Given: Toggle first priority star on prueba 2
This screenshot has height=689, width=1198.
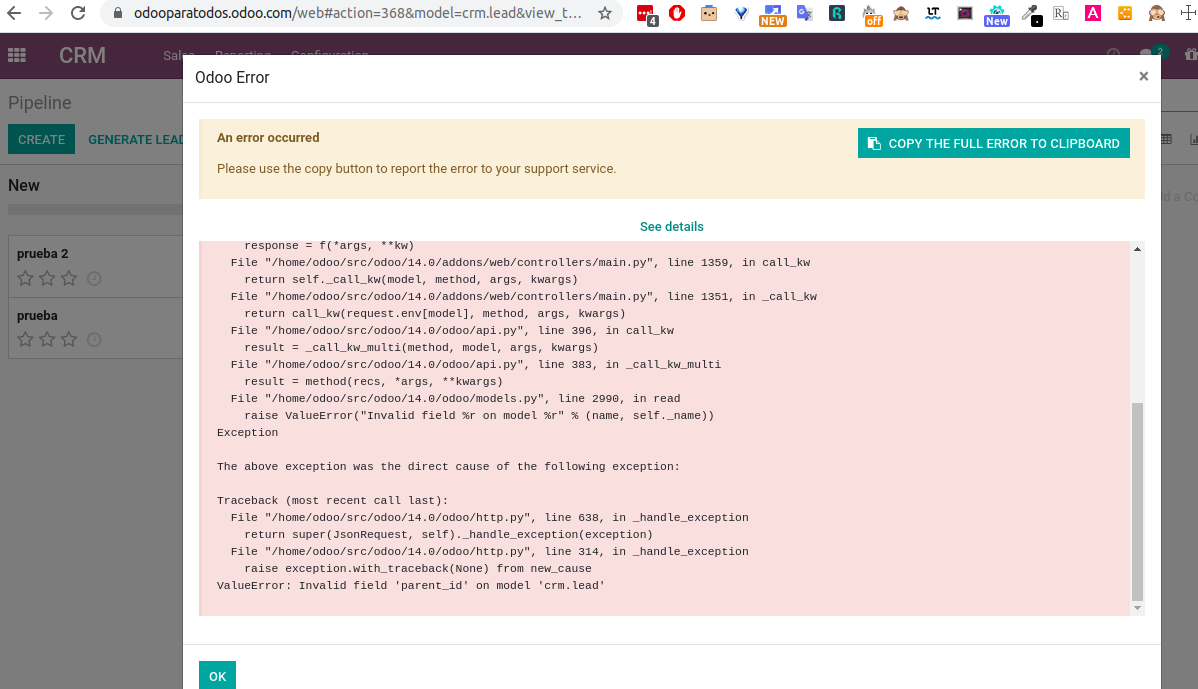Looking at the screenshot, I should (25, 278).
